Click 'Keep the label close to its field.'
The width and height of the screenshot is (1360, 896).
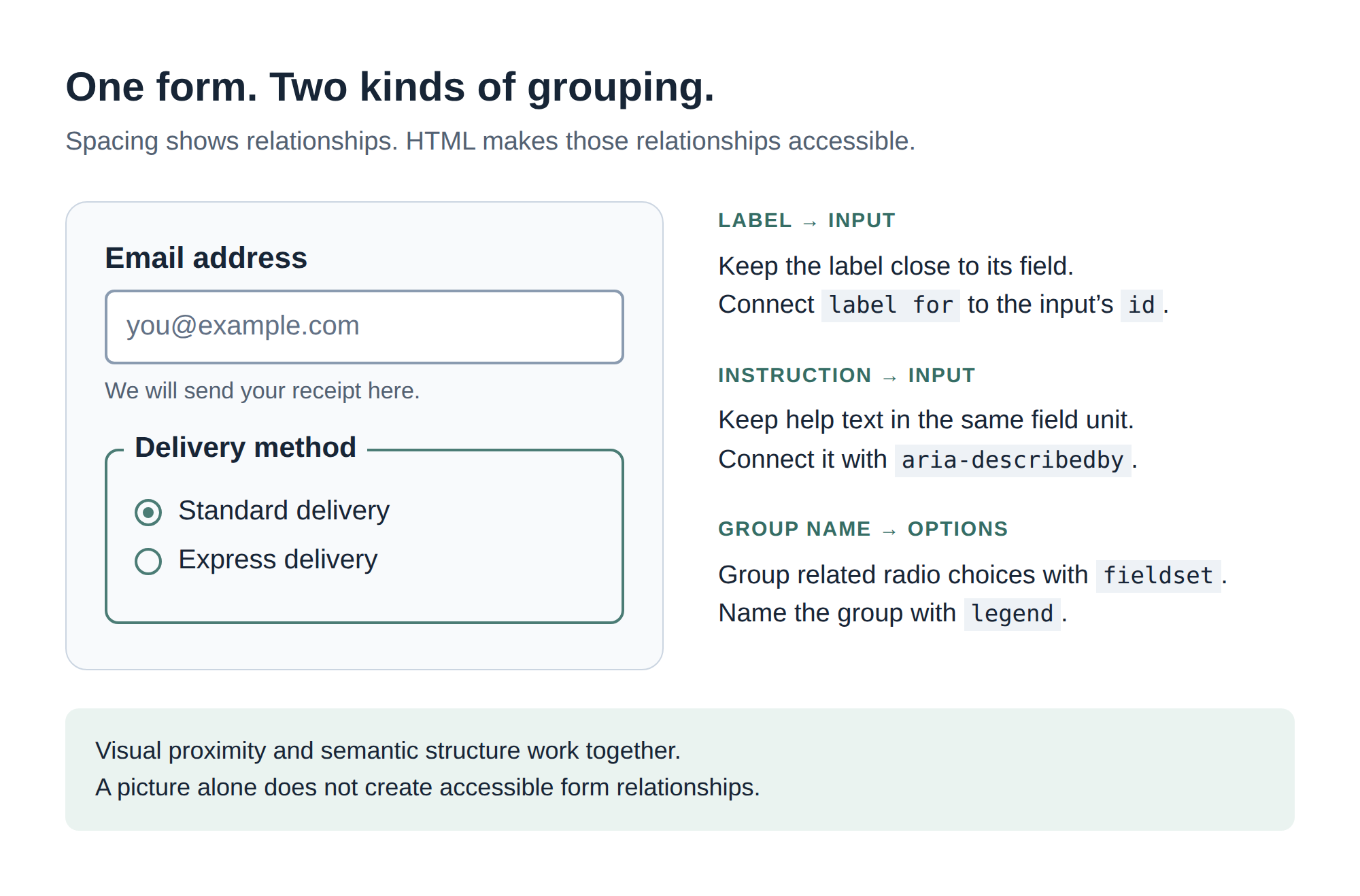[896, 266]
